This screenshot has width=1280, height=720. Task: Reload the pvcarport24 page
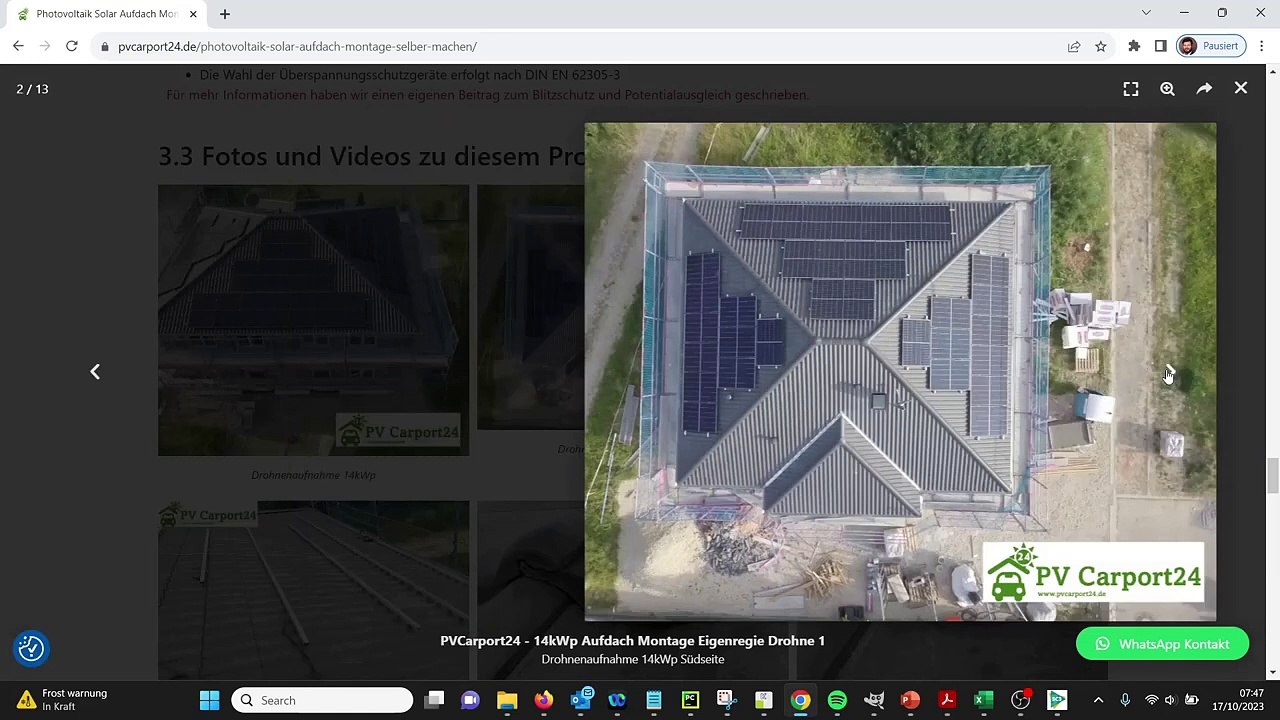pyautogui.click(x=72, y=46)
